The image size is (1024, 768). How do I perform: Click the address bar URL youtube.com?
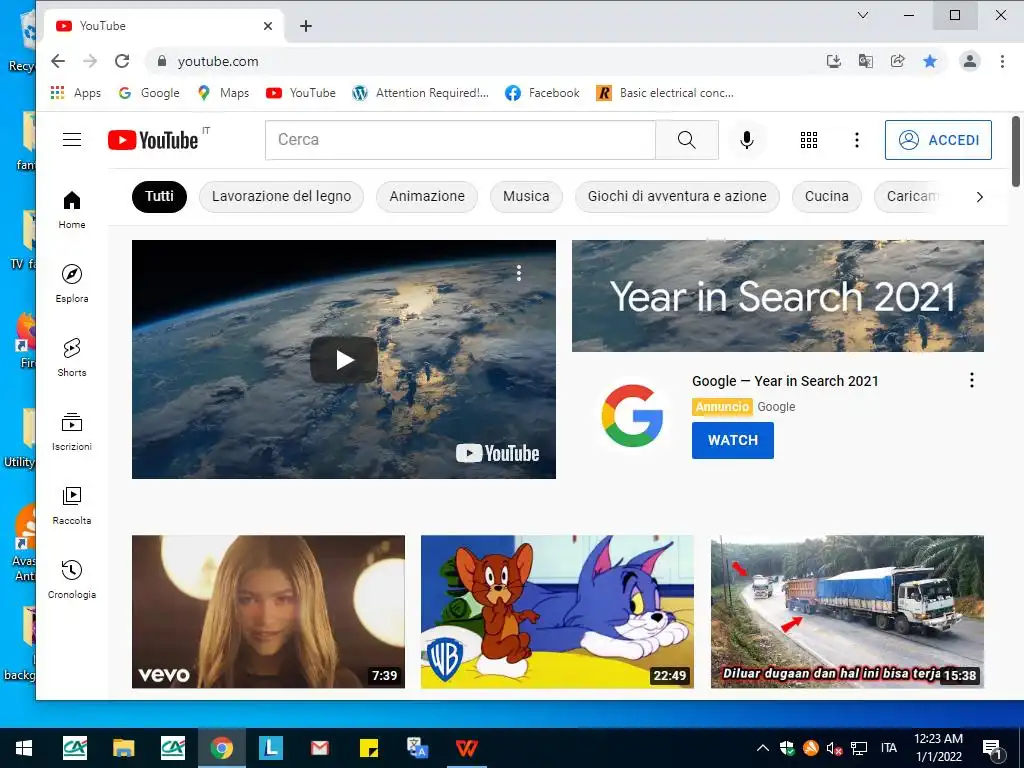pos(218,61)
